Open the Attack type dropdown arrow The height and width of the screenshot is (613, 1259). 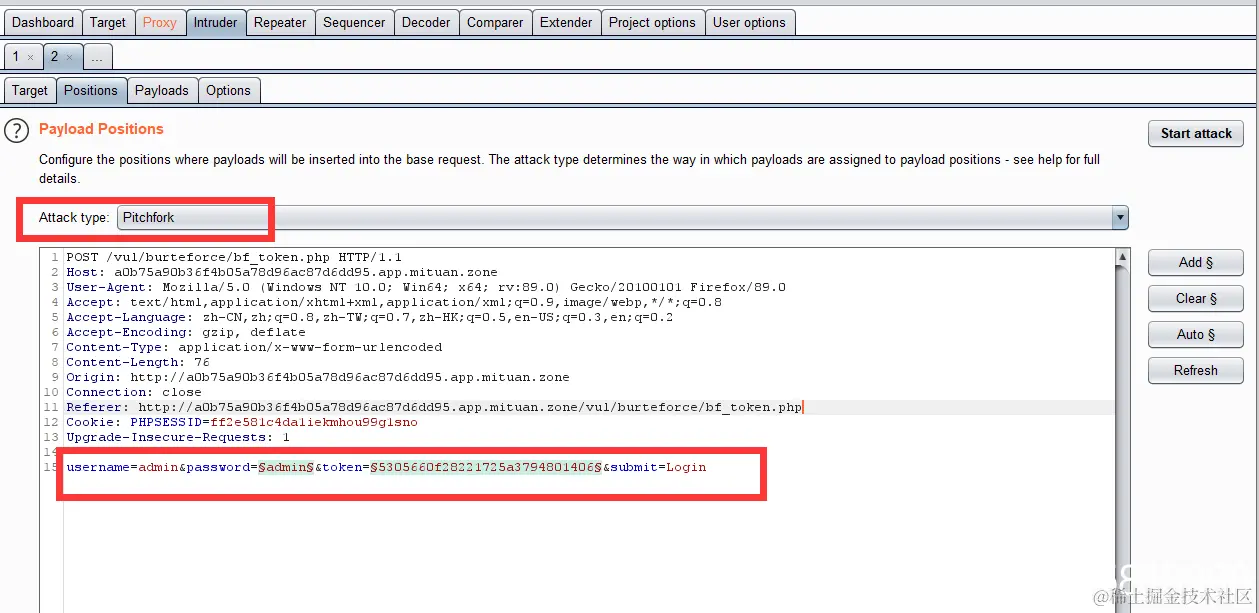1120,218
